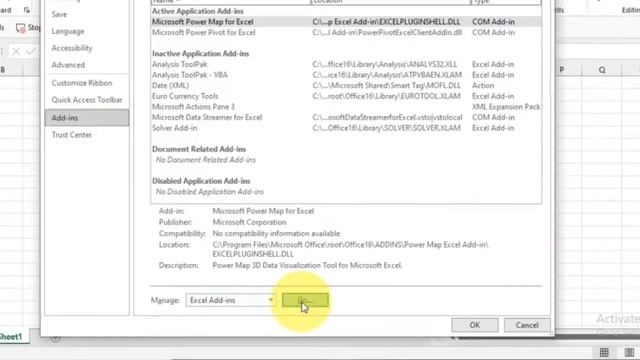This screenshot has width=640, height=360.
Task: Click EXCELPLUGINSHELL.DLL location text in list
Action: [x=386, y=22]
